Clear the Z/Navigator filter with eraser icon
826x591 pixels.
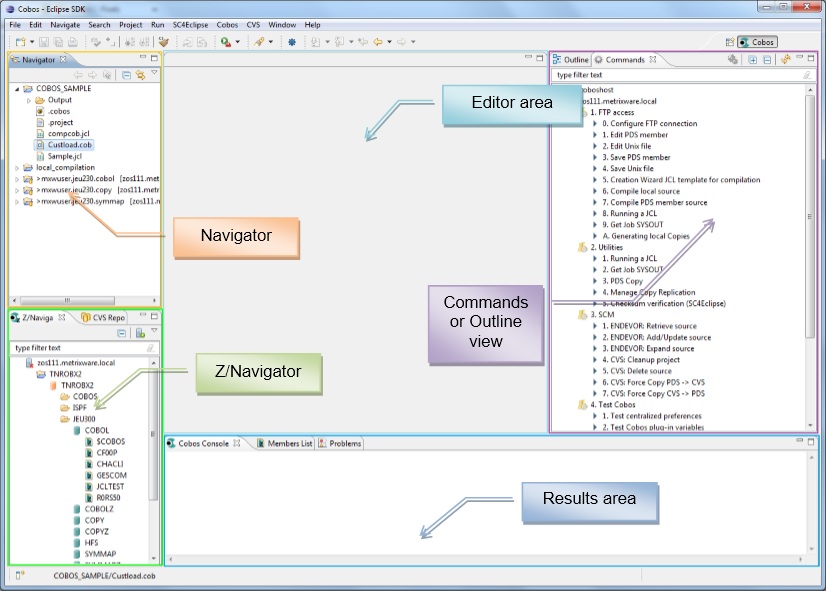pos(150,348)
